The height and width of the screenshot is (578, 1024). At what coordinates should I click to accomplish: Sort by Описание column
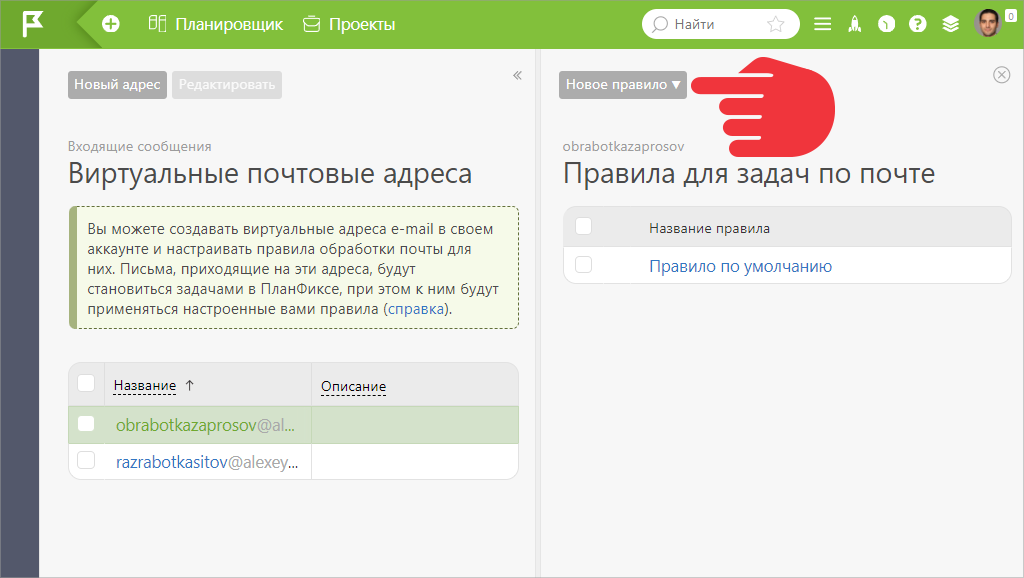pos(353,387)
